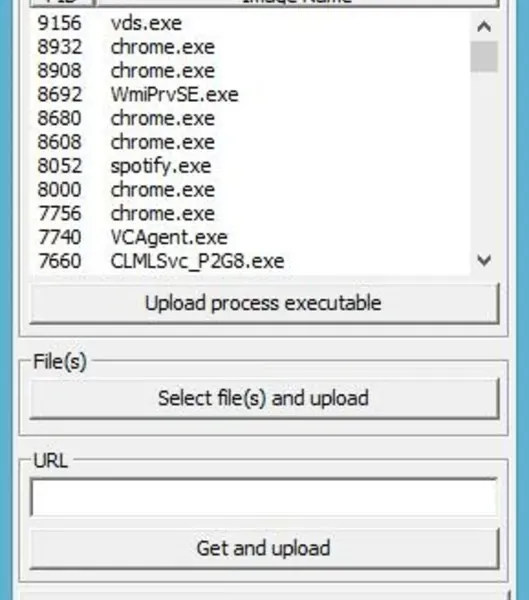Click the PID column header
The image size is (529, 600).
[62, 2]
